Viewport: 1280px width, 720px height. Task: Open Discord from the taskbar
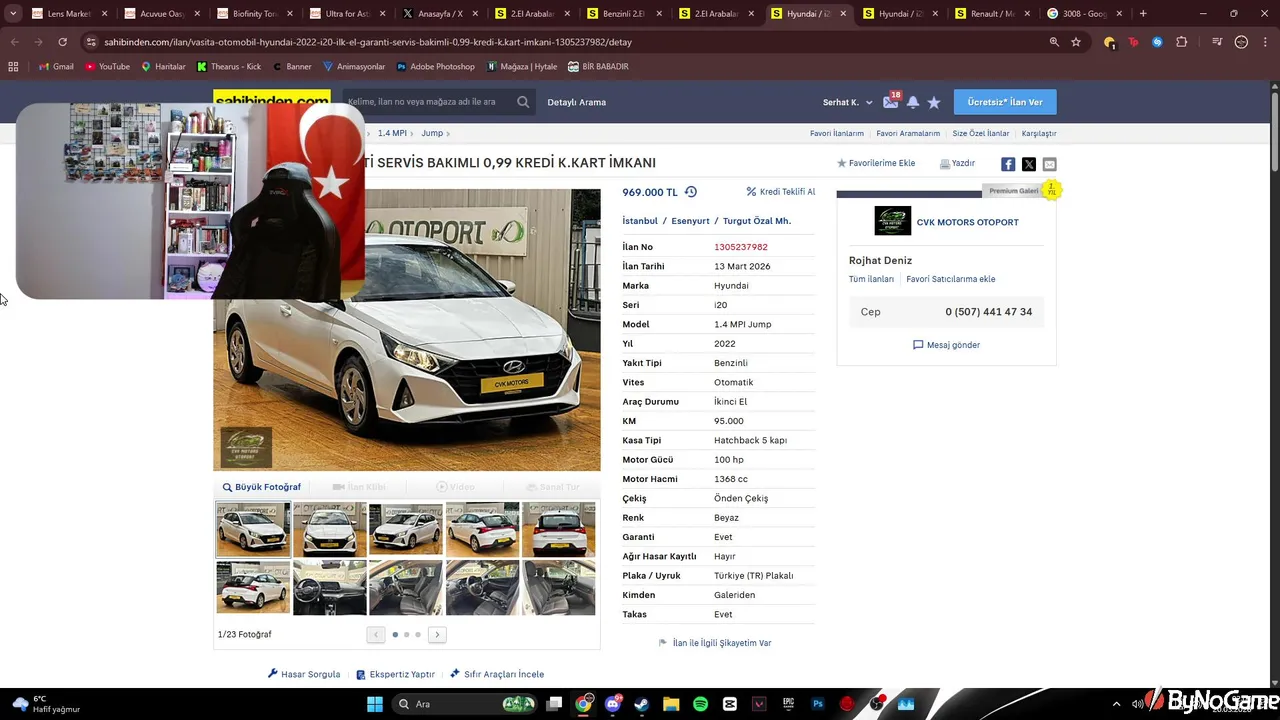pos(612,704)
